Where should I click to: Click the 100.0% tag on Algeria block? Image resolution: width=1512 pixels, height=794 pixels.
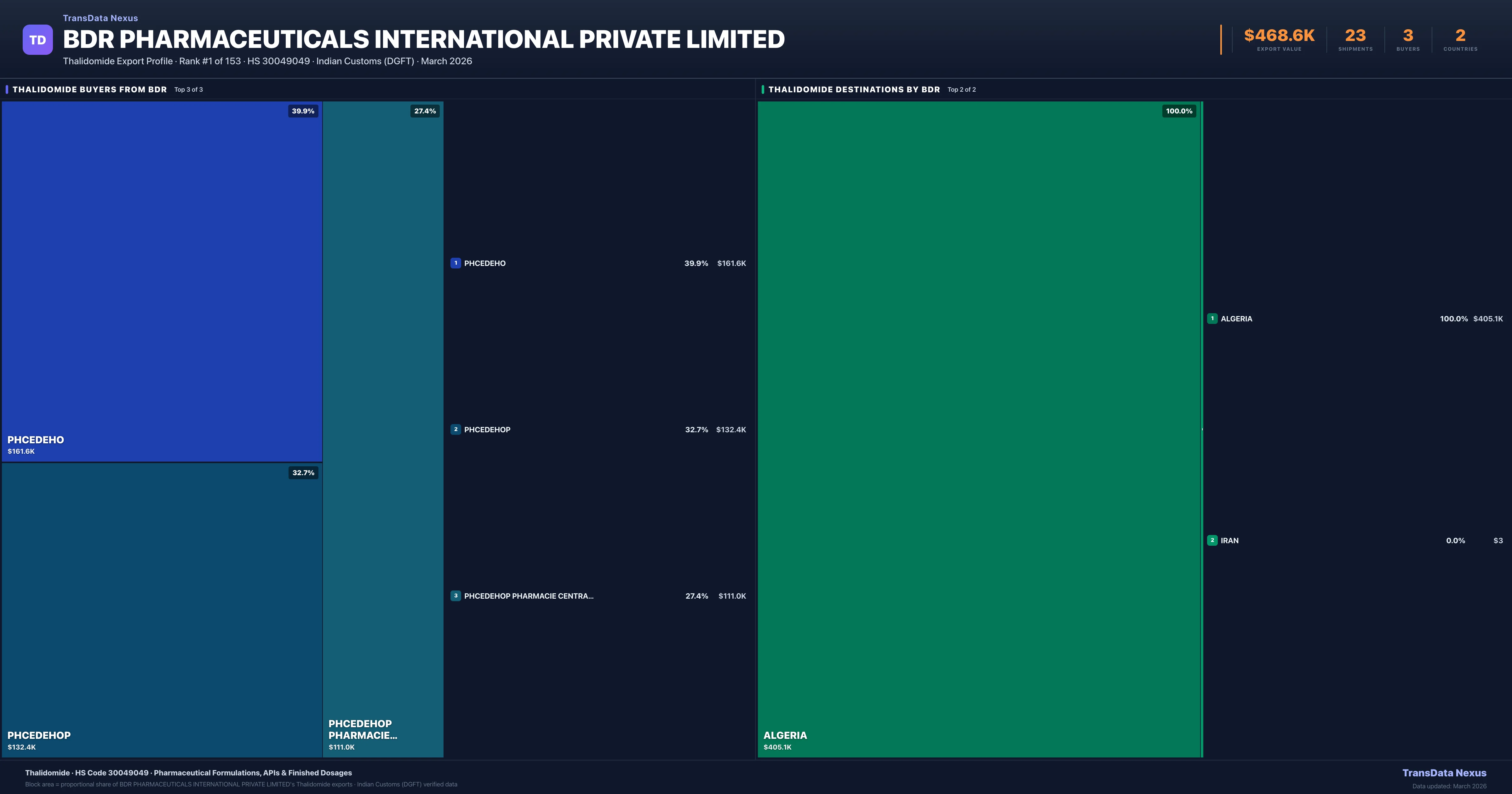[x=1179, y=111]
